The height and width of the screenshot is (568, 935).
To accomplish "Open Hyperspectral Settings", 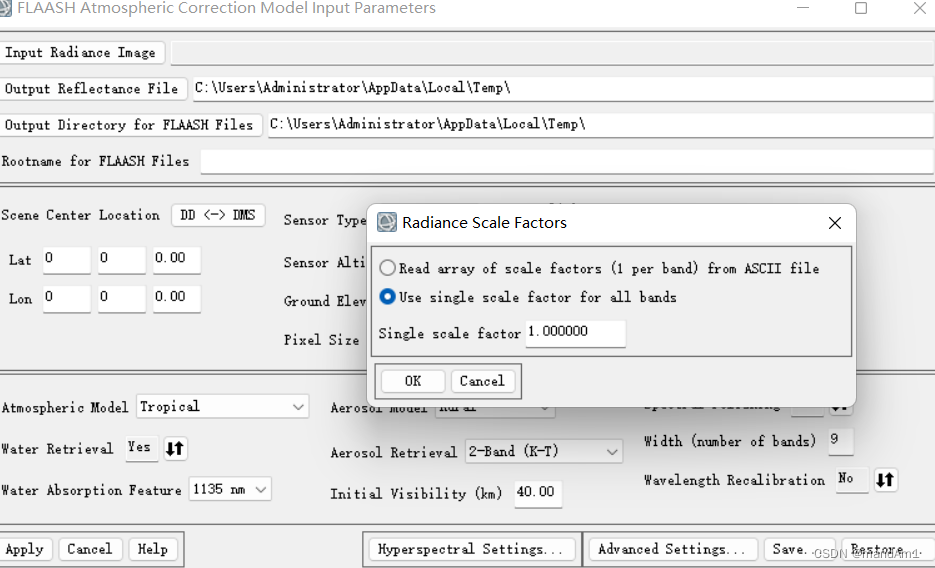I will [x=471, y=549].
